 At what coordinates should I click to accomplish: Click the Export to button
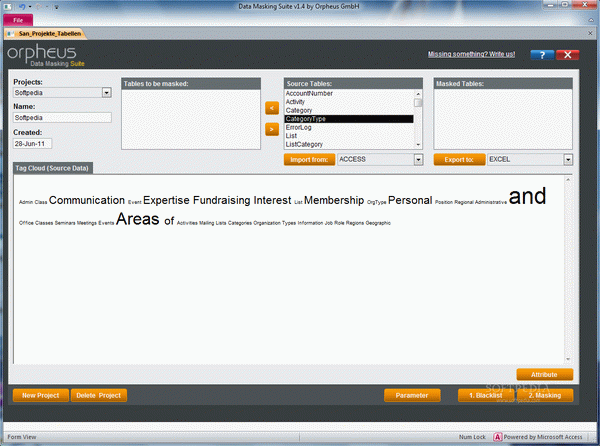pos(459,160)
